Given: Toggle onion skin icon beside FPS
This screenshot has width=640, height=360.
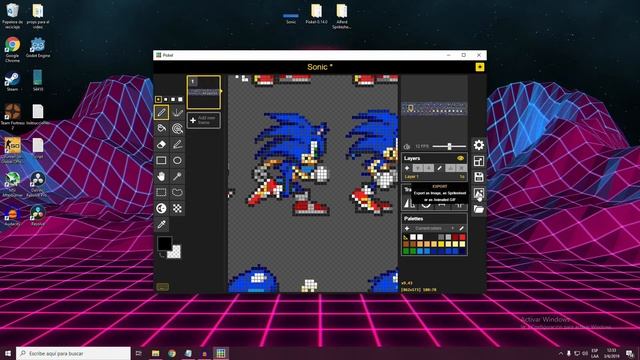Looking at the screenshot, I should 407,147.
